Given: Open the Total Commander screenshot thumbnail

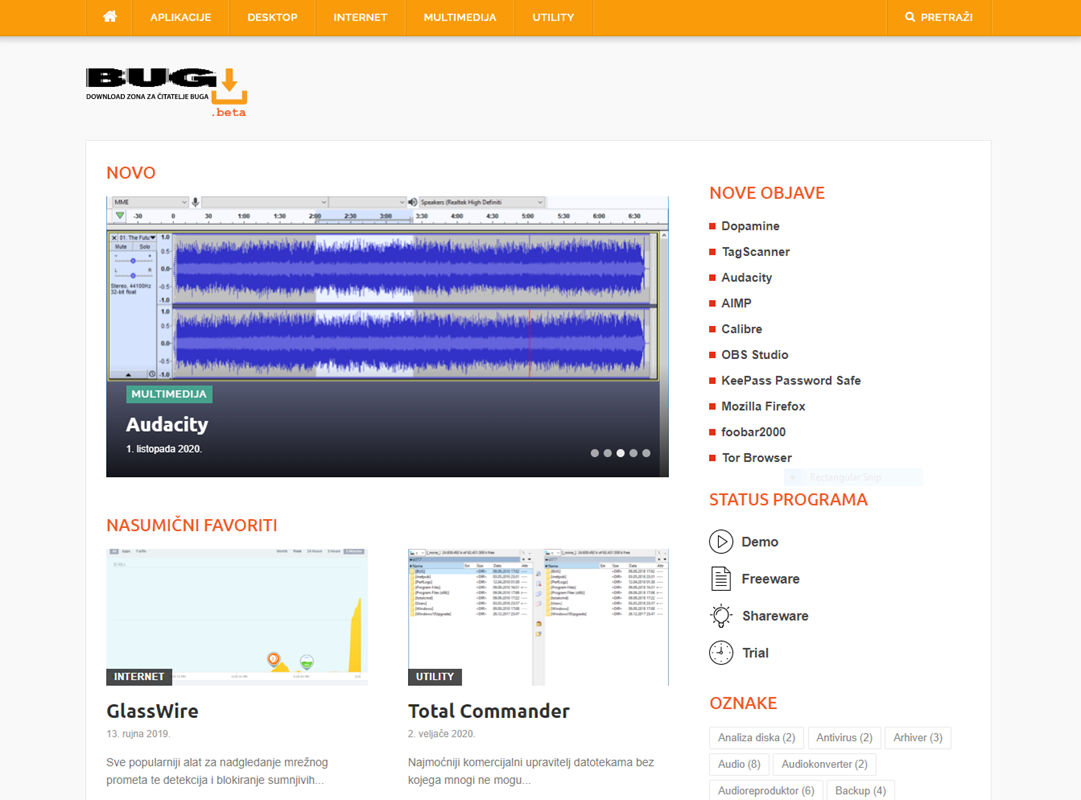Looking at the screenshot, I should click(538, 617).
